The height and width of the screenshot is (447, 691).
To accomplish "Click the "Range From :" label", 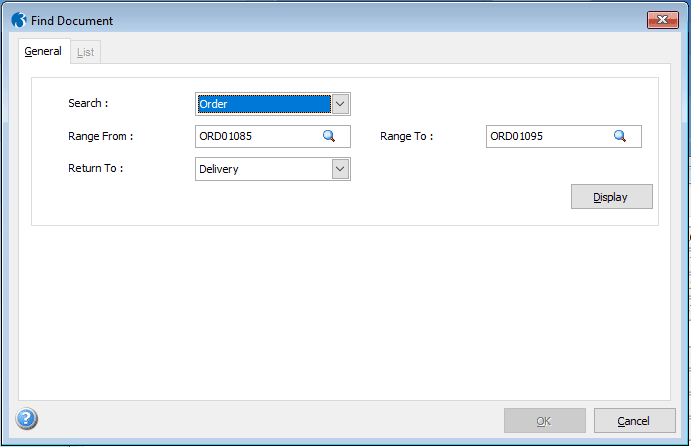I will [x=100, y=136].
